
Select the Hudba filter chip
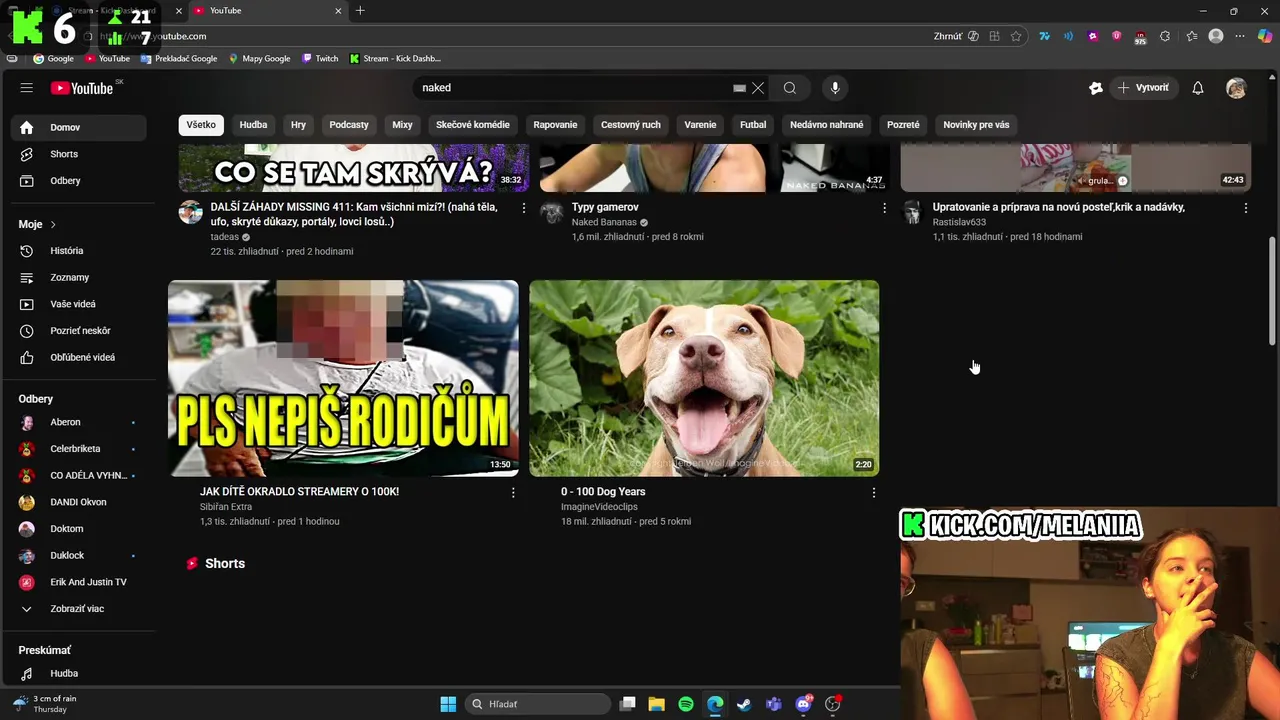253,125
